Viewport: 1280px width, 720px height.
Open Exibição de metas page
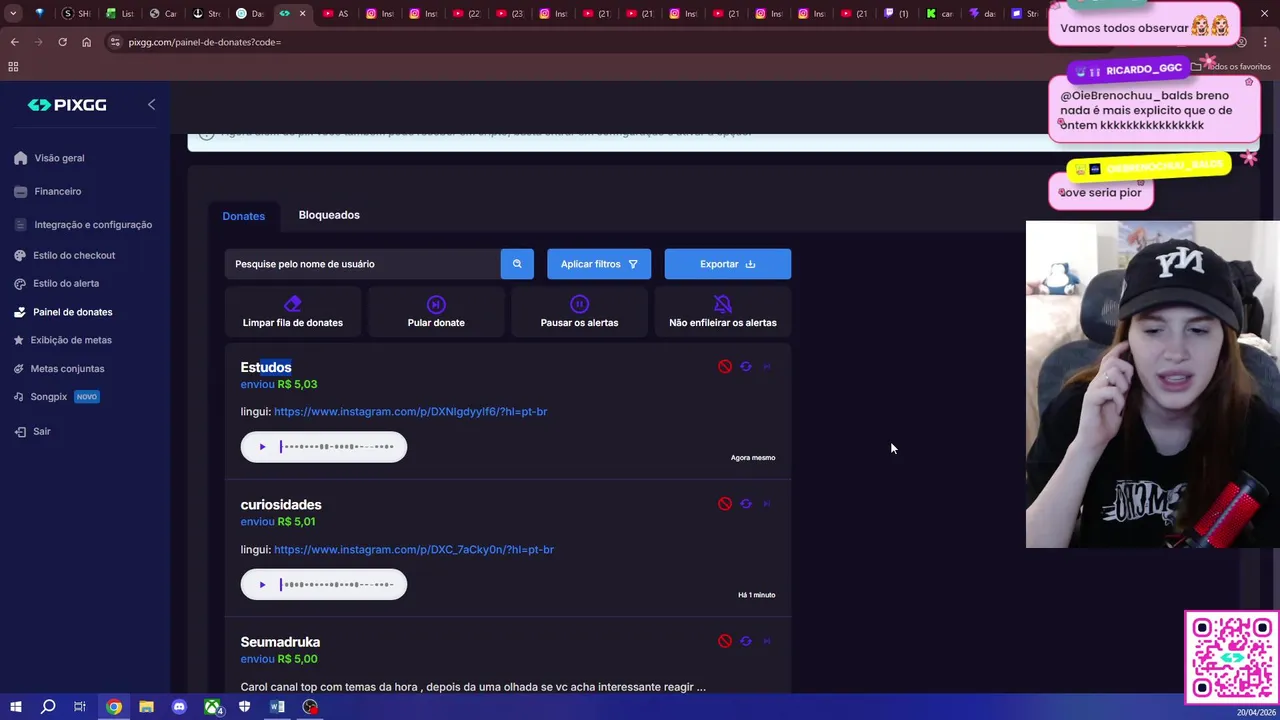pyautogui.click(x=70, y=340)
